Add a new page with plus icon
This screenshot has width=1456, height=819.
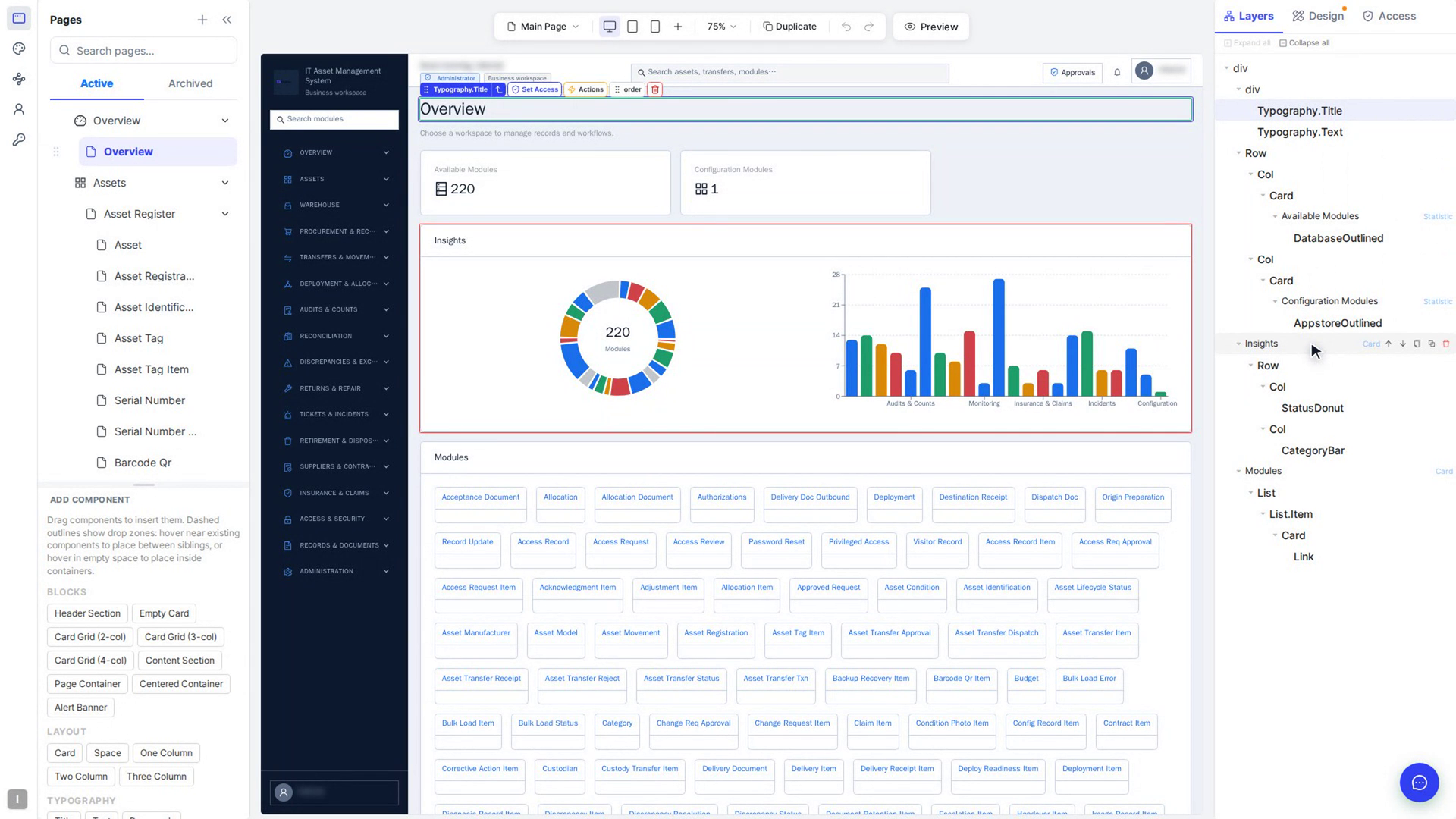202,20
